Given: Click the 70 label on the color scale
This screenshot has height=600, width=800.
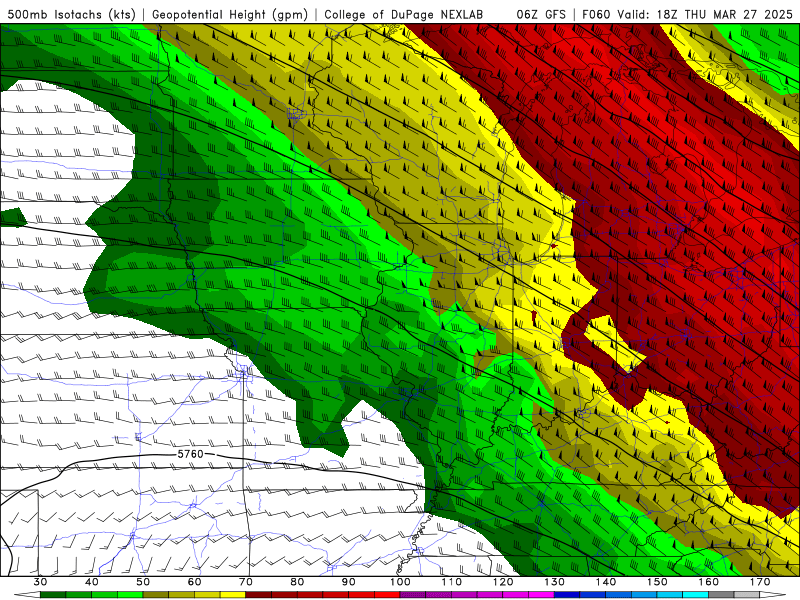Looking at the screenshot, I should [246, 582].
